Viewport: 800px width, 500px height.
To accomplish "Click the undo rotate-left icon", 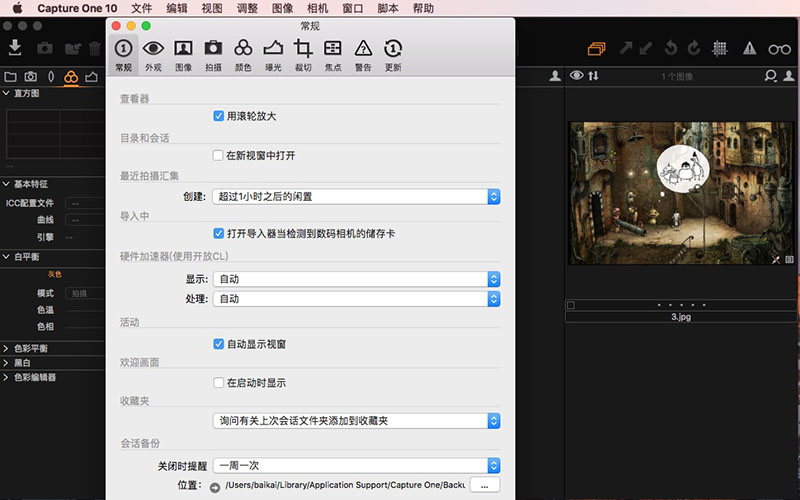I will coord(670,48).
